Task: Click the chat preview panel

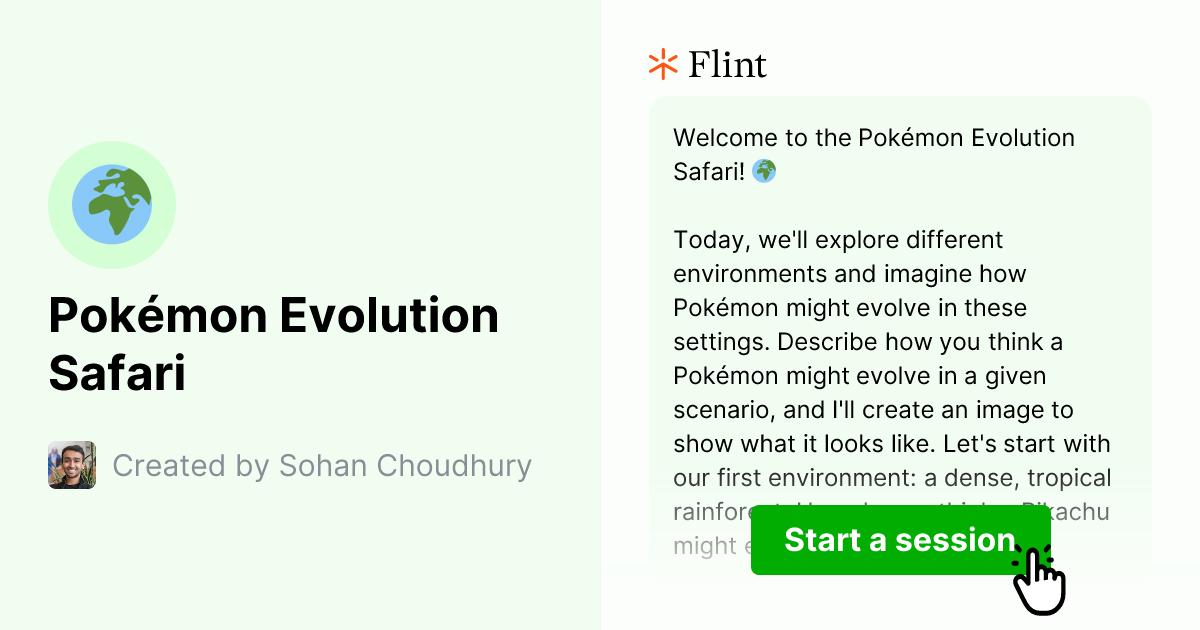Action: (x=898, y=320)
